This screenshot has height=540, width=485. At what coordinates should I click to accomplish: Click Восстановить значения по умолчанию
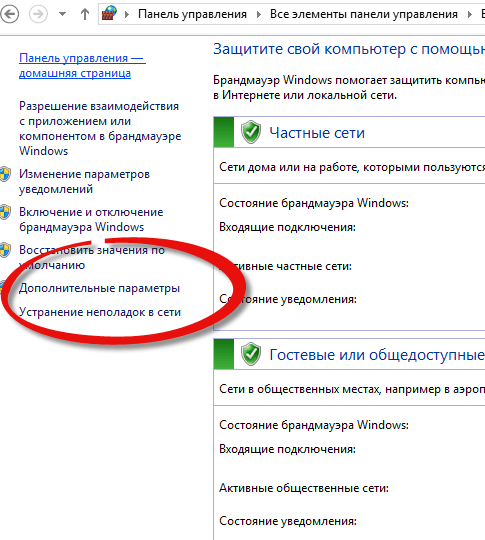click(x=92, y=257)
